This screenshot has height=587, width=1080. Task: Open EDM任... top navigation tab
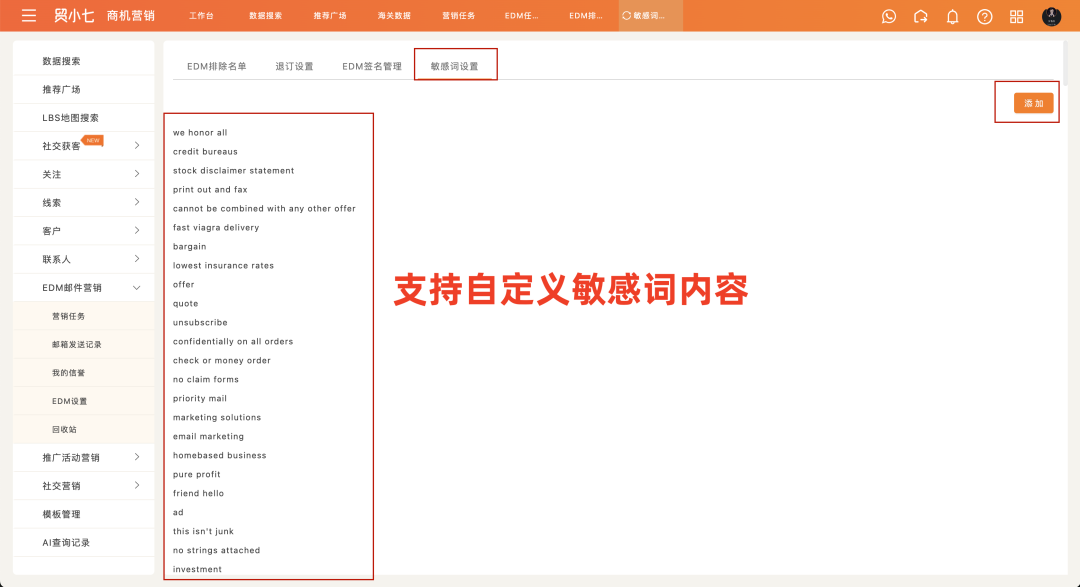click(521, 15)
